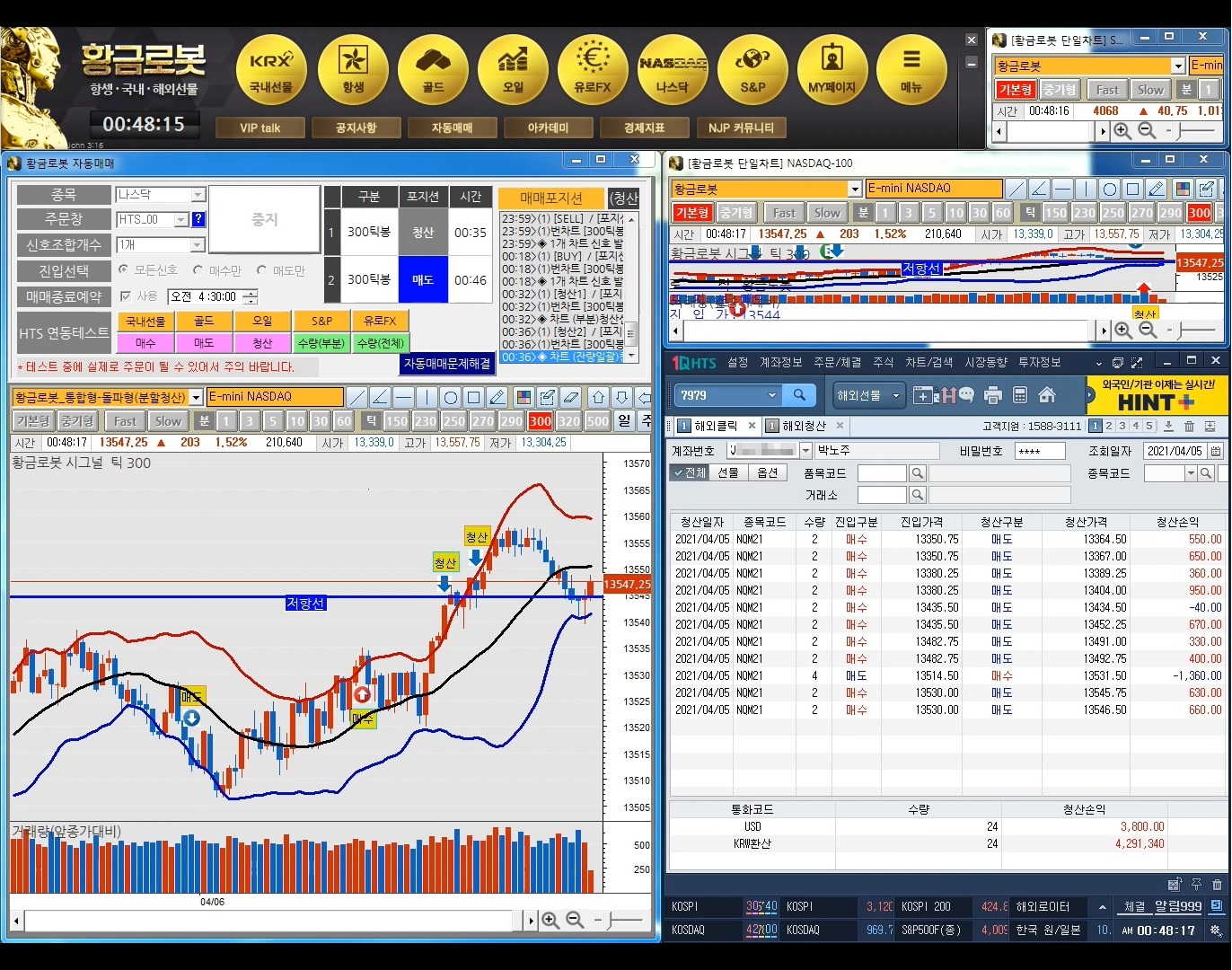Screen dimensions: 1232x970
Task: Open MY페이지 badge icon
Action: tap(832, 70)
